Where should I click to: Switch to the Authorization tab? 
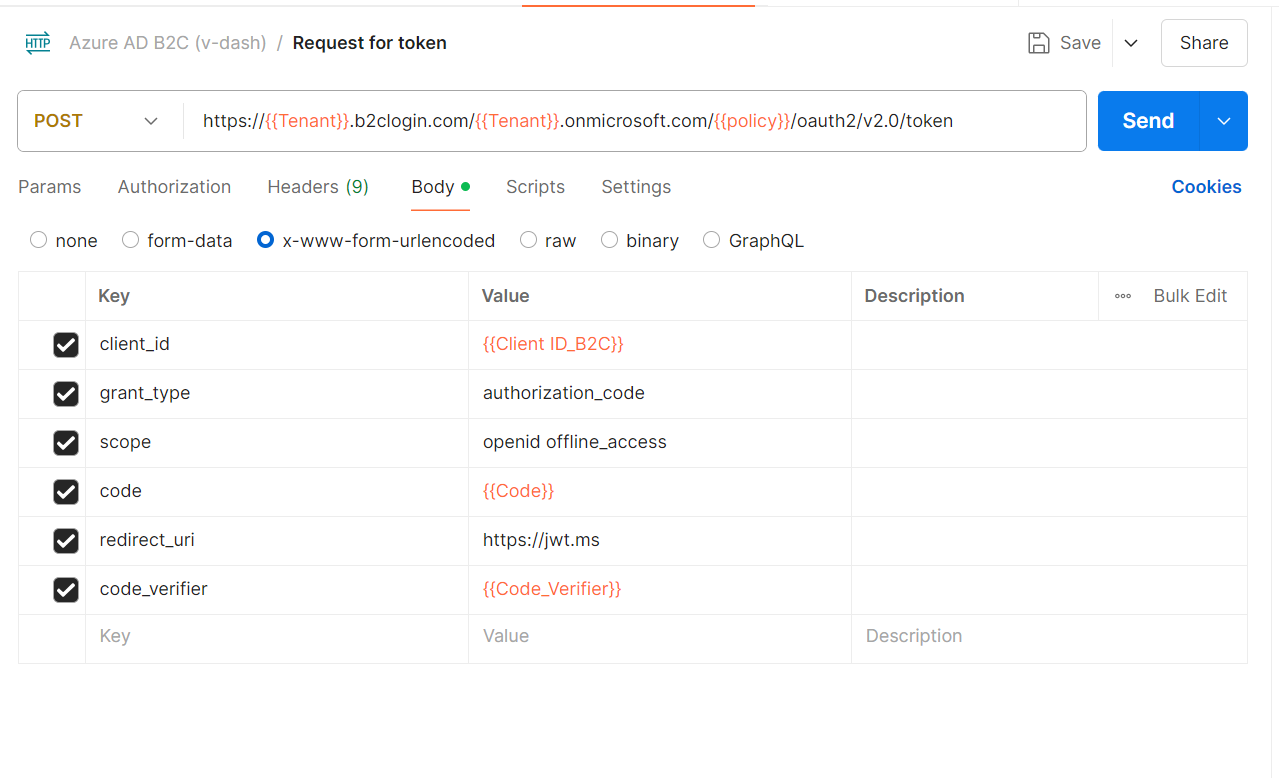pyautogui.click(x=174, y=187)
